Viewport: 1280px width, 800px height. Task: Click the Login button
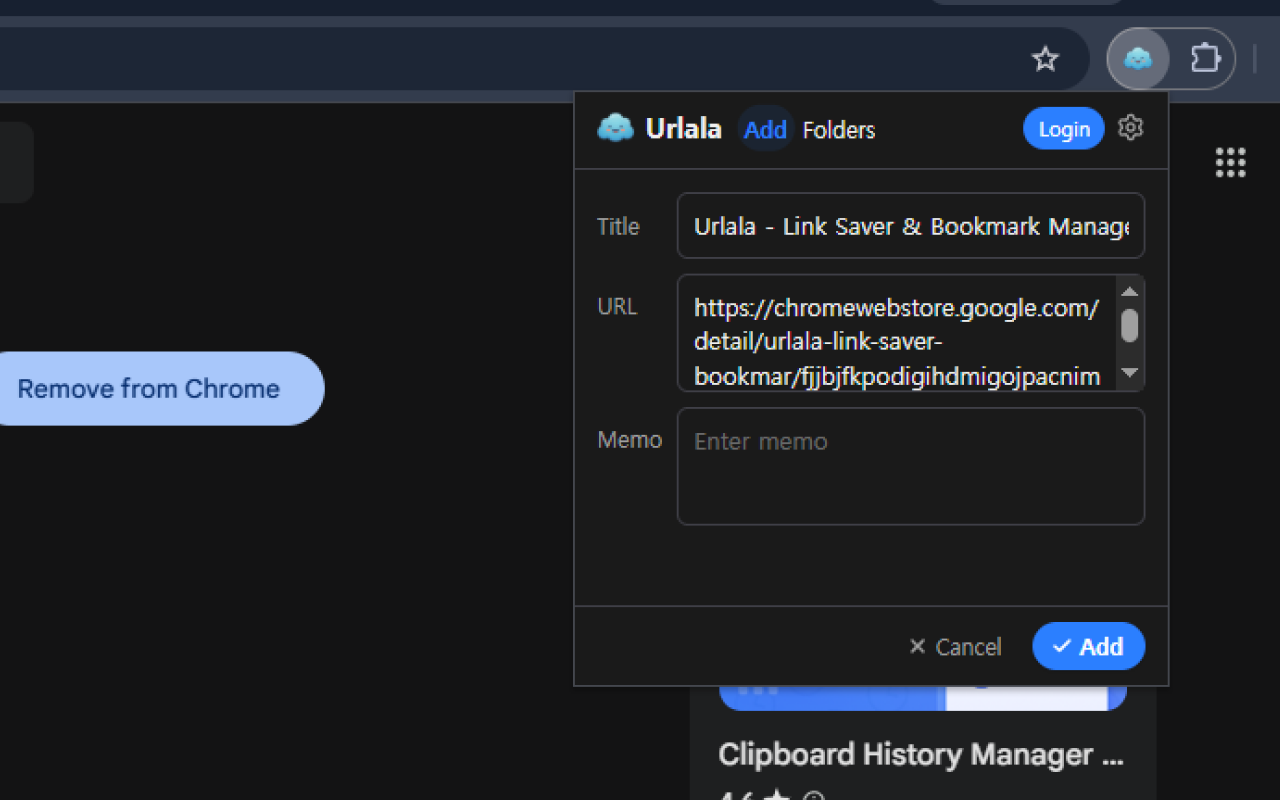click(1063, 129)
